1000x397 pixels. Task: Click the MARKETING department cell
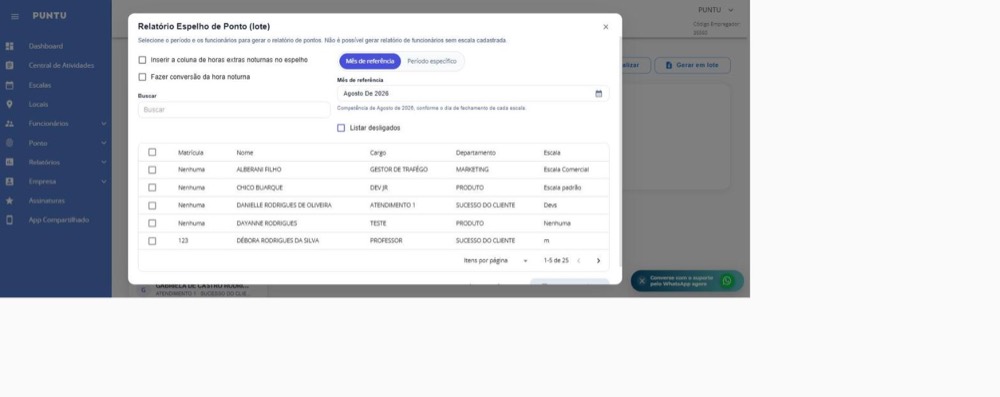[472, 170]
